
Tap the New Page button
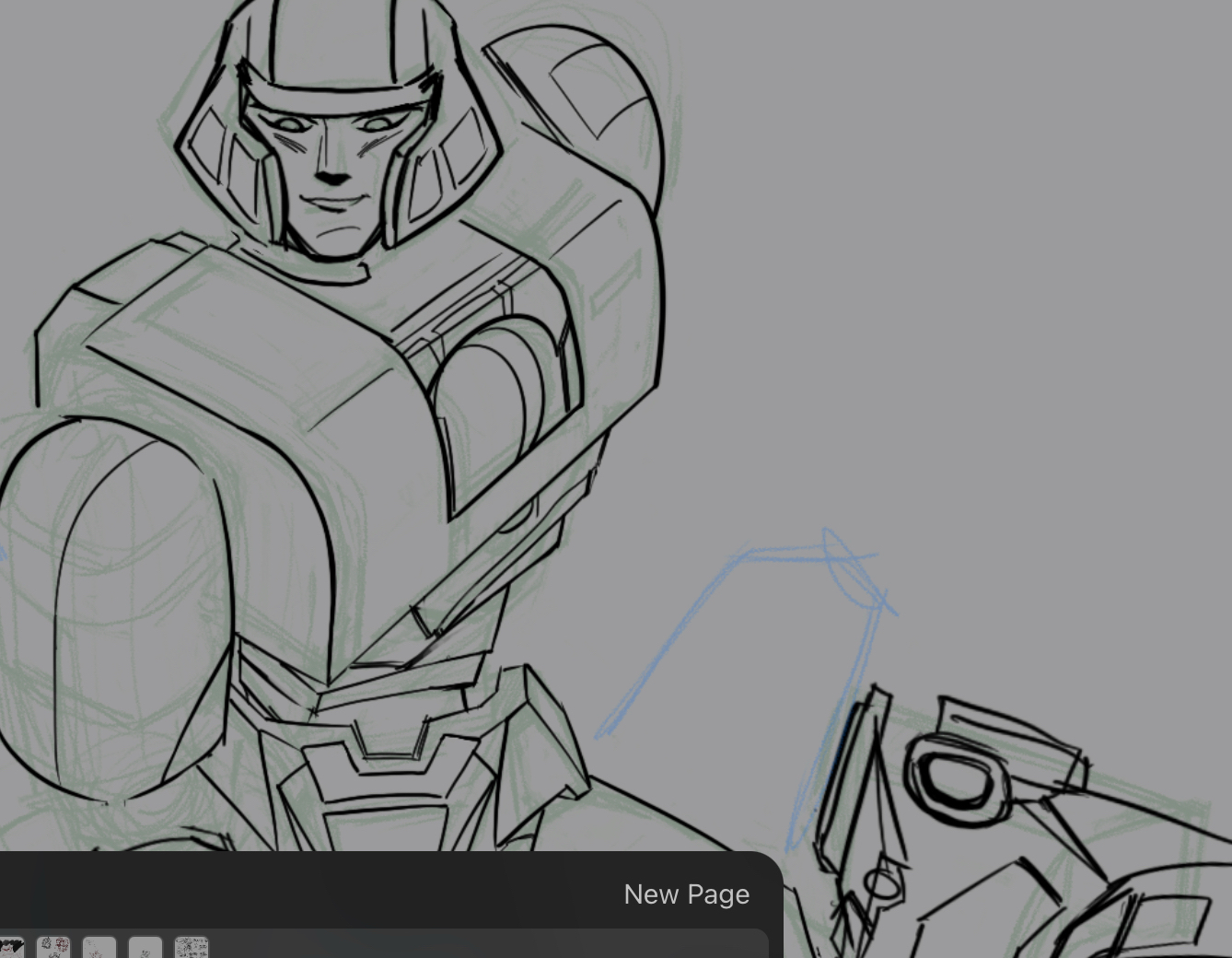pyautogui.click(x=686, y=894)
